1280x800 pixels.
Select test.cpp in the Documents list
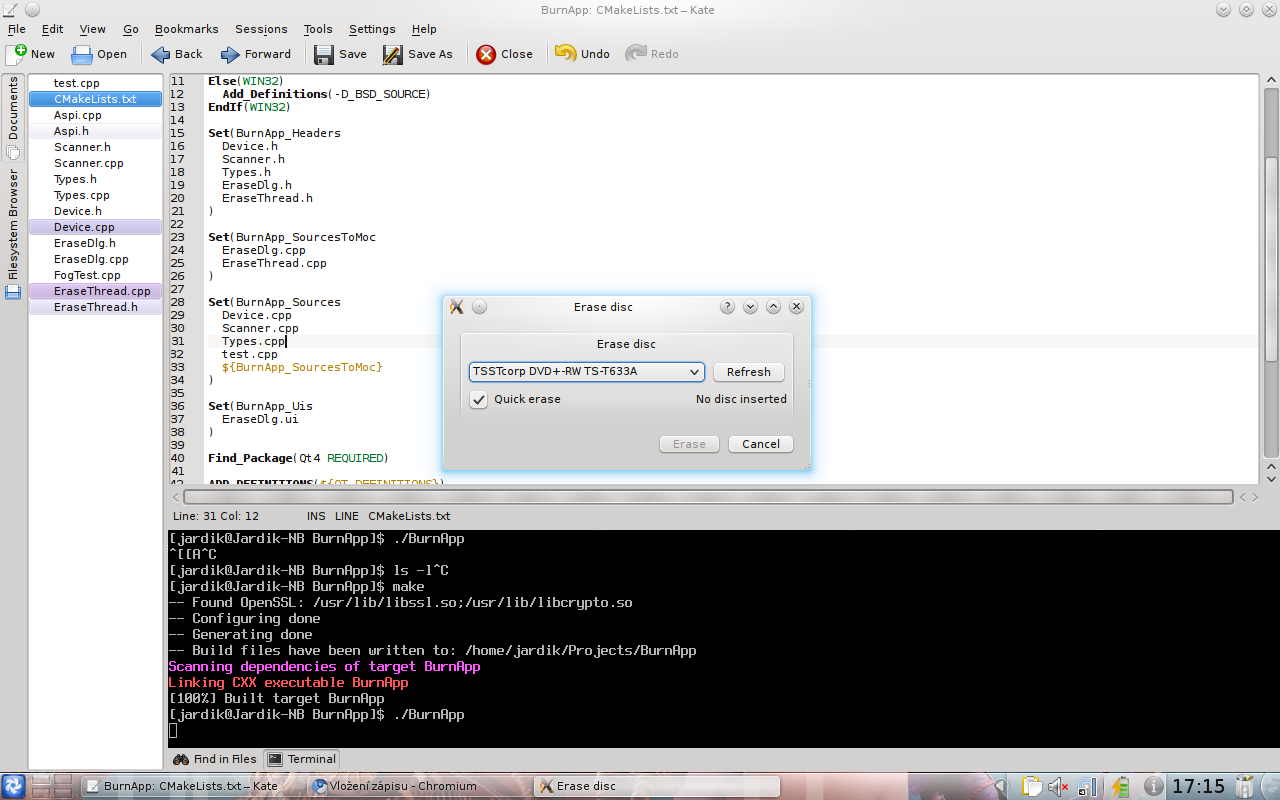pos(95,83)
